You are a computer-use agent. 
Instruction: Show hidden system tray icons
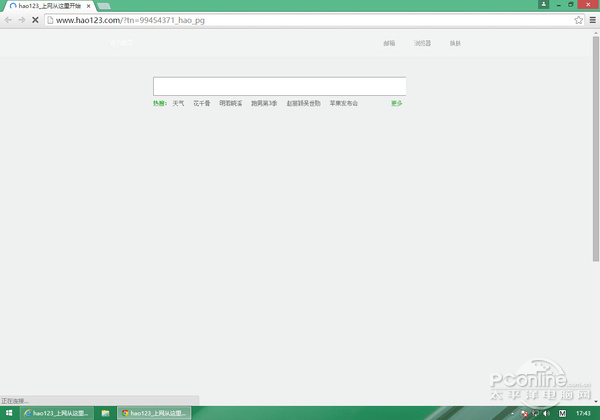pyautogui.click(x=512, y=413)
